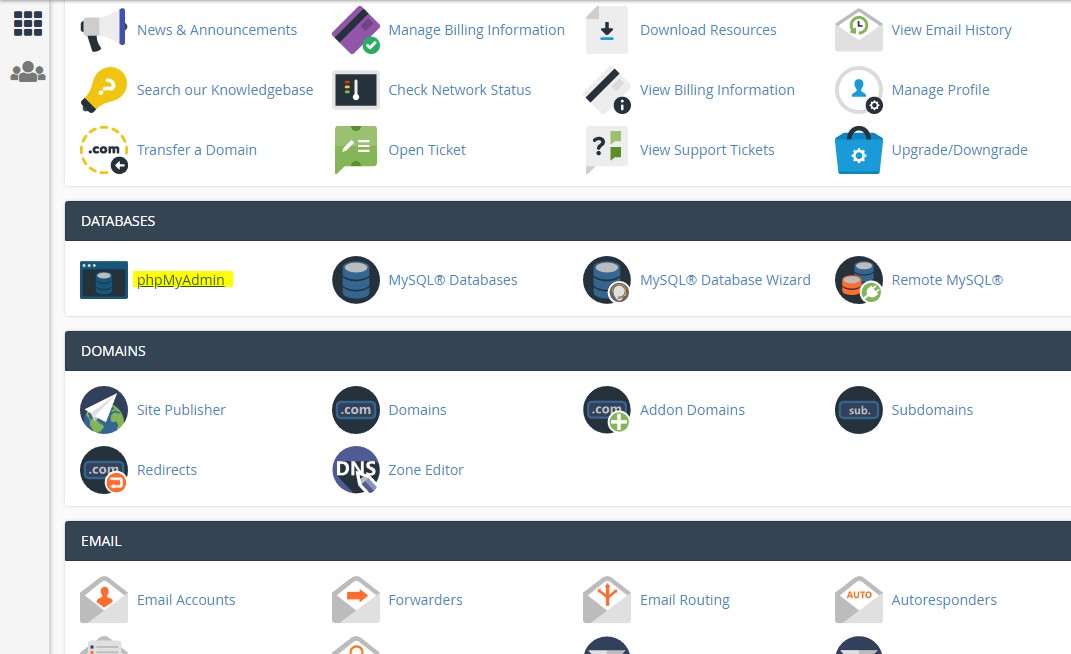
Task: Click the Open Ticket link
Action: click(x=427, y=149)
